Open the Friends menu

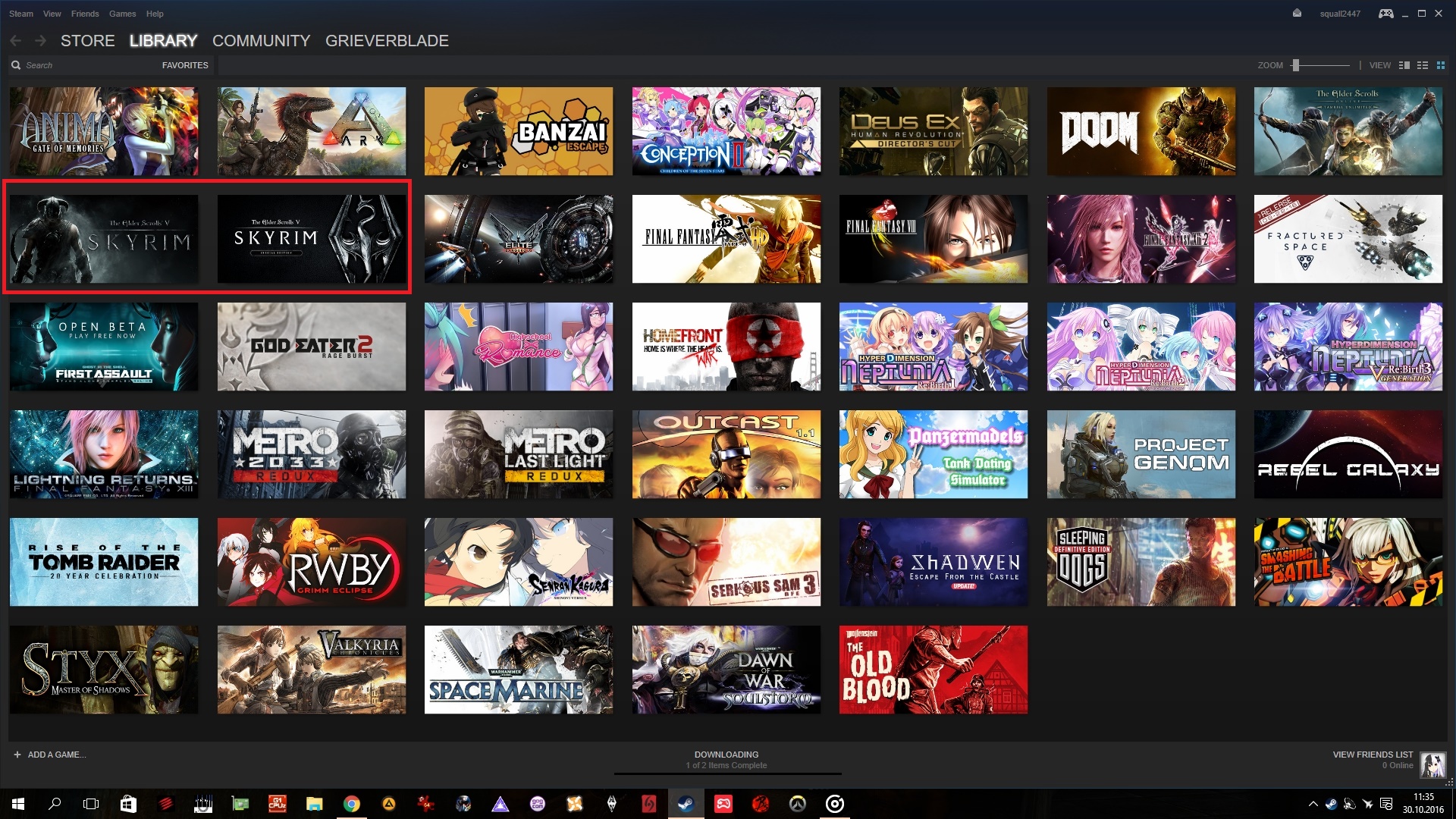pos(85,14)
